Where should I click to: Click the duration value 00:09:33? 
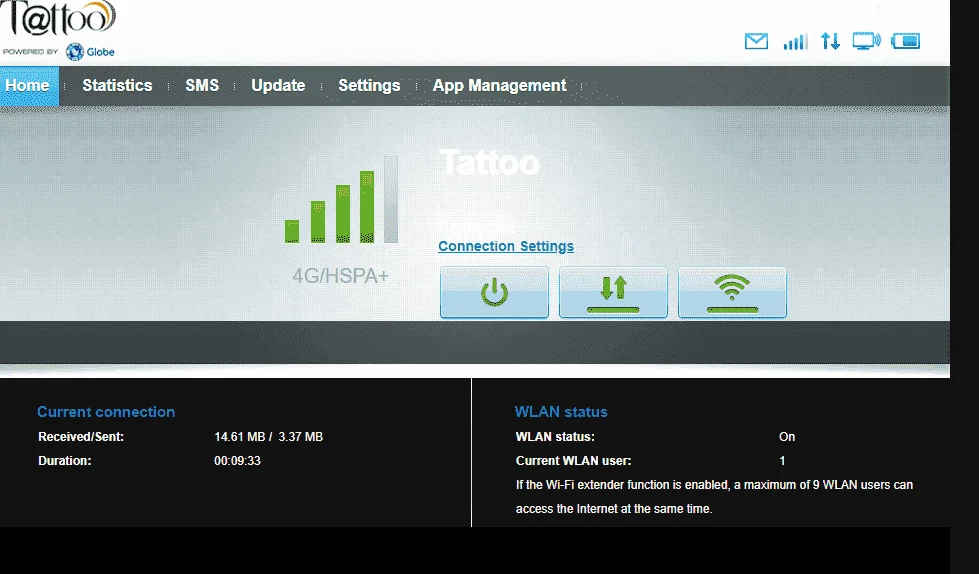tap(237, 461)
